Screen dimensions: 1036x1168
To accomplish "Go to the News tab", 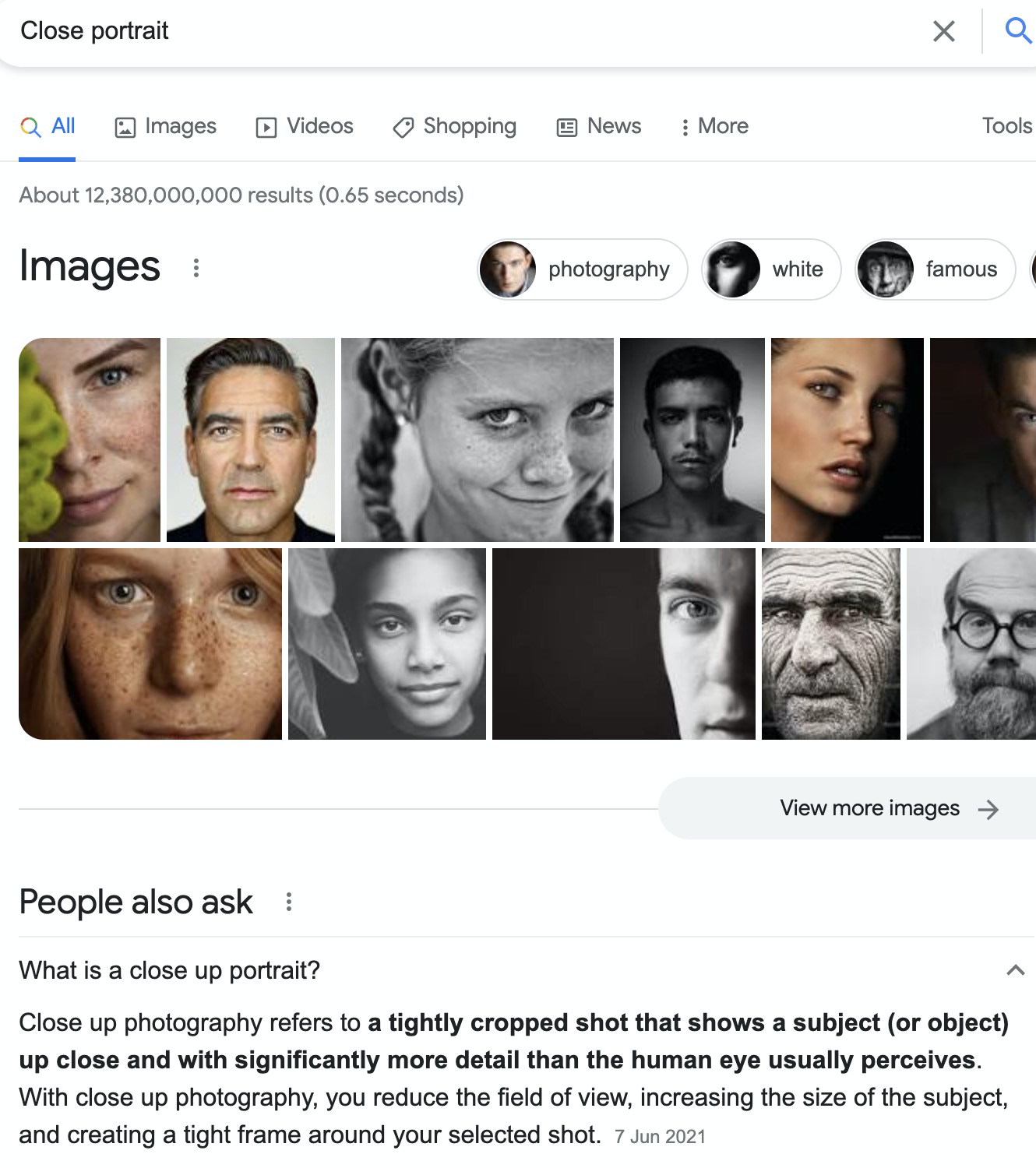I will 599,126.
